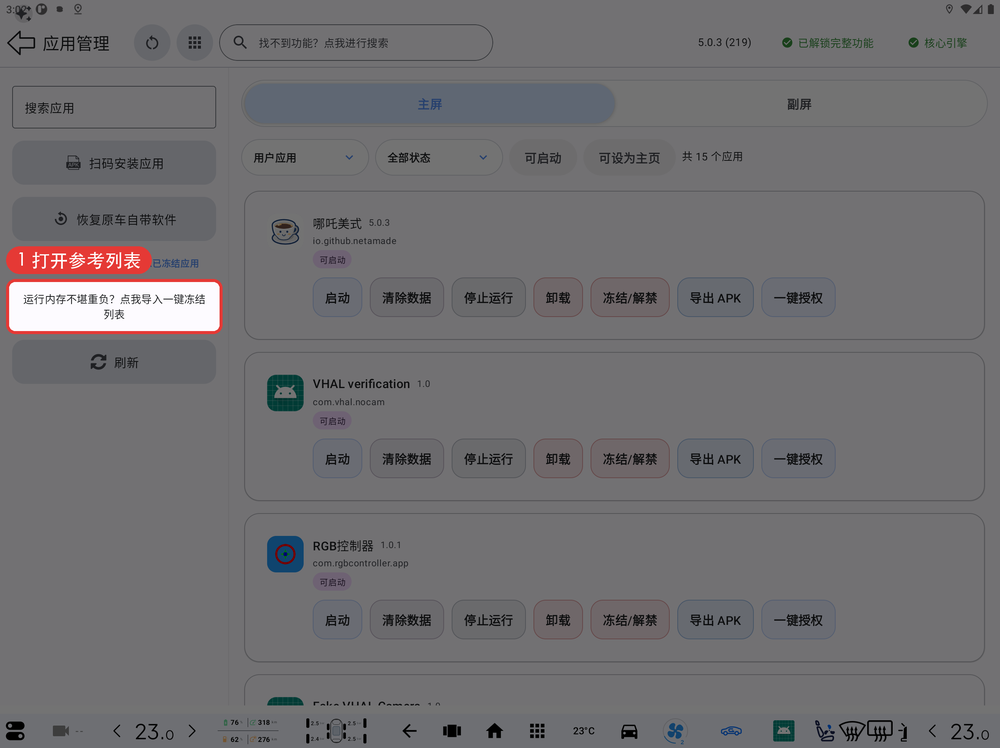Click 卸载 for 哪吒美式
Viewport: 1000px width, 748px height.
(x=558, y=297)
